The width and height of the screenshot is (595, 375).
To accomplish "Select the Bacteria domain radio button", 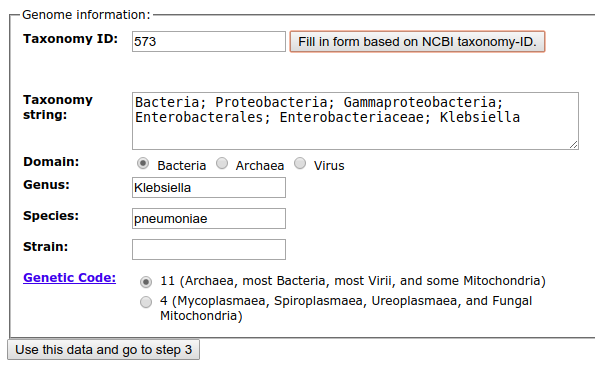I will (143, 164).
